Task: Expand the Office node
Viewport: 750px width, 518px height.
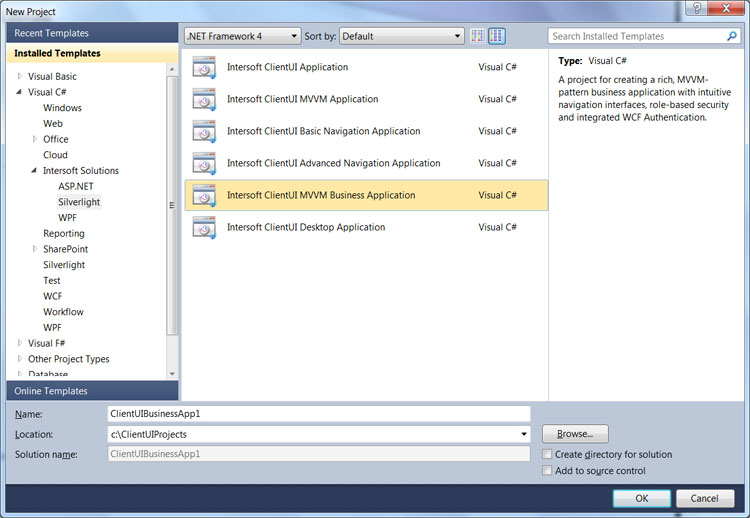Action: 34,139
